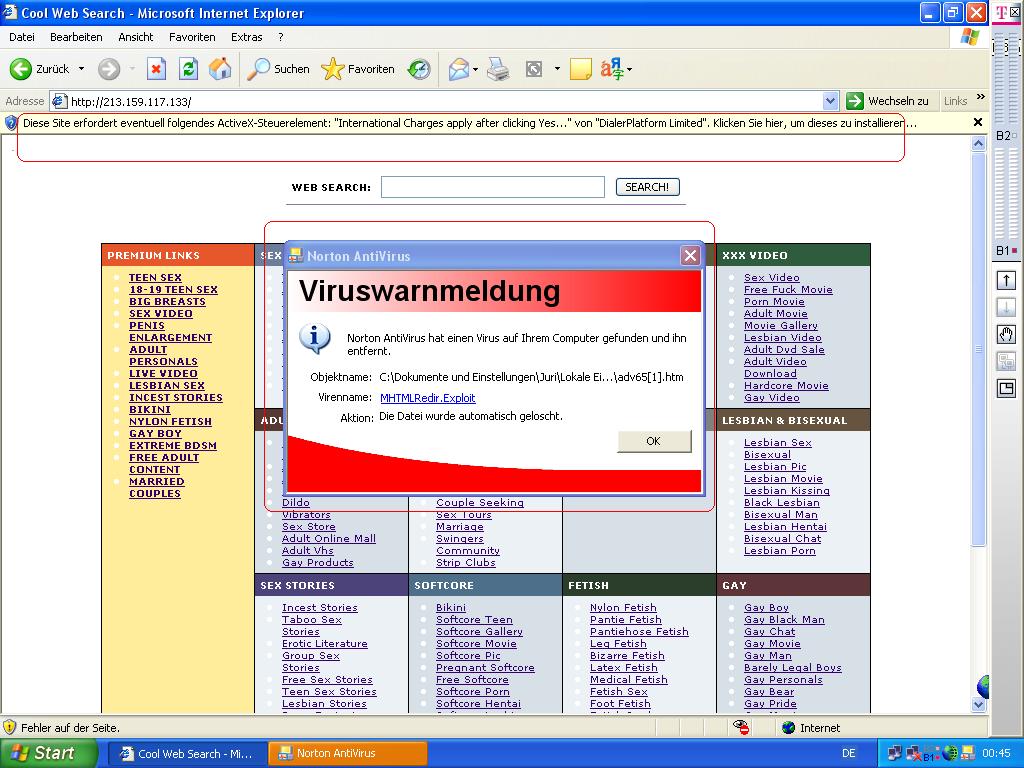Open Favoriten star in toolbar
The image size is (1024, 768).
pos(358,69)
